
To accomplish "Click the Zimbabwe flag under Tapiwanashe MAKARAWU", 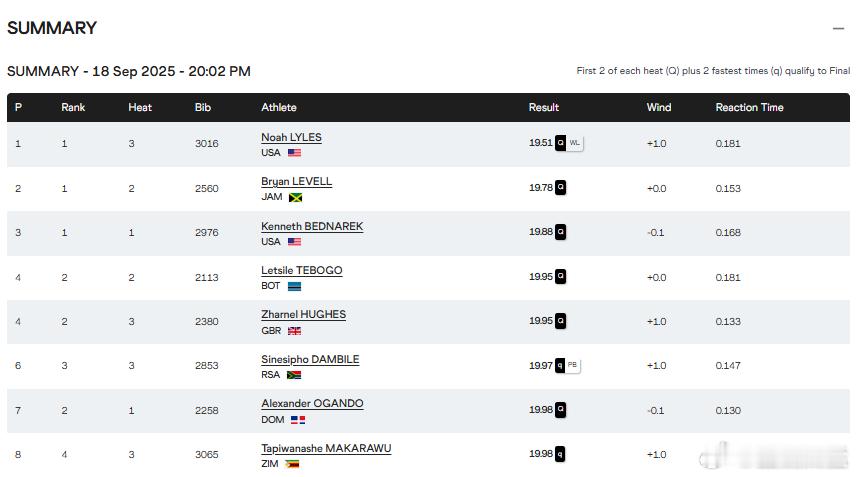I will click(292, 464).
